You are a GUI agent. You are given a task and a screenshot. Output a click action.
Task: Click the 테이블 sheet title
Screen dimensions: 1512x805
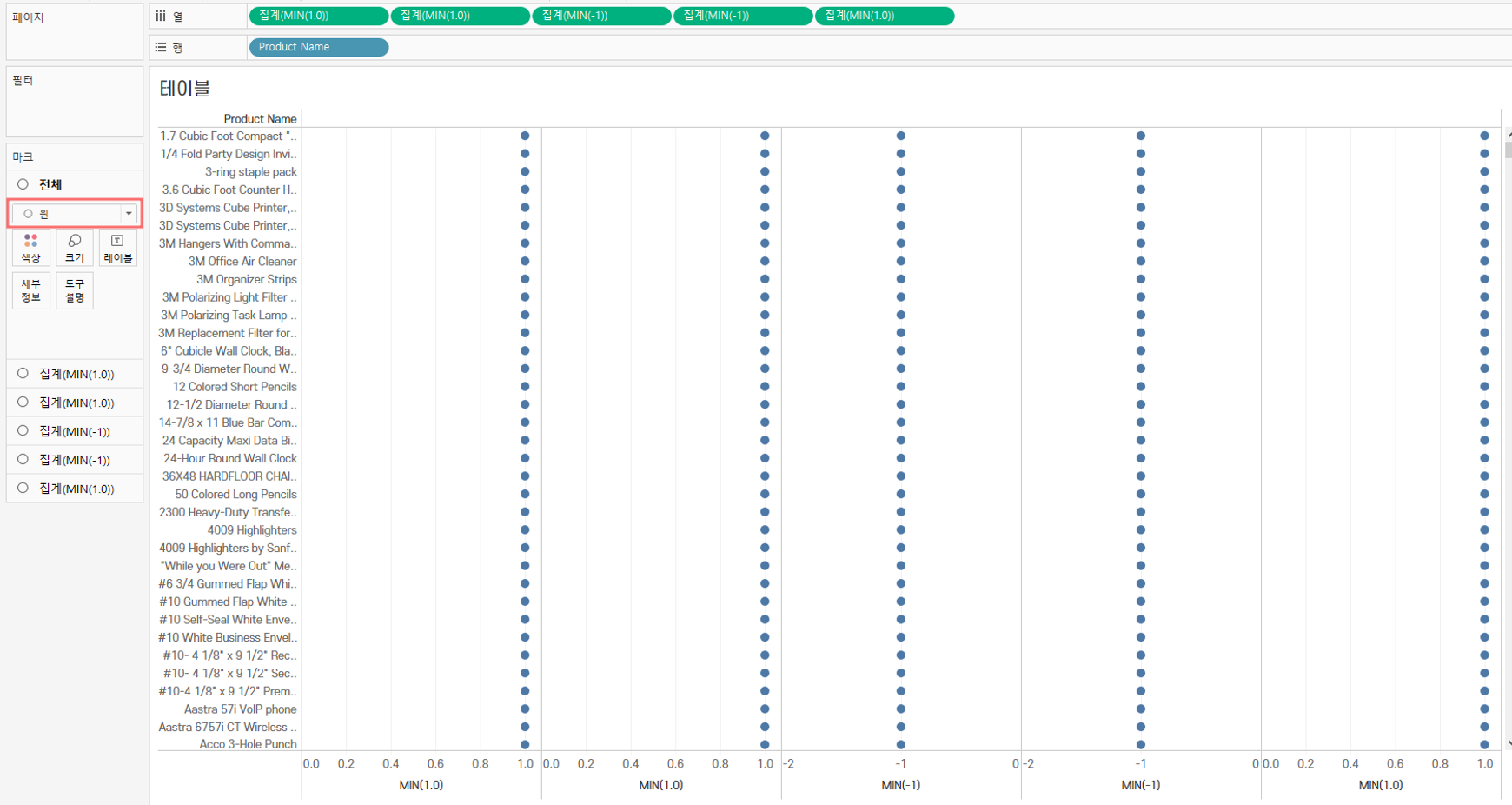click(x=185, y=88)
